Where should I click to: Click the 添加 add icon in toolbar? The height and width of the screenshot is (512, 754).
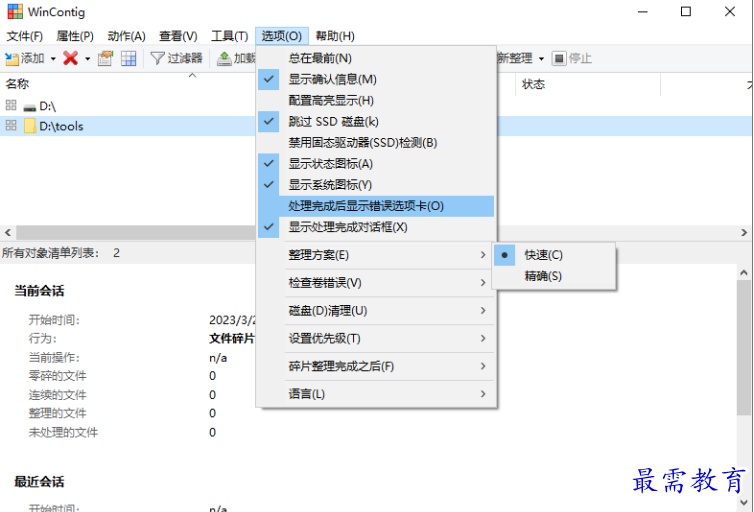12,59
